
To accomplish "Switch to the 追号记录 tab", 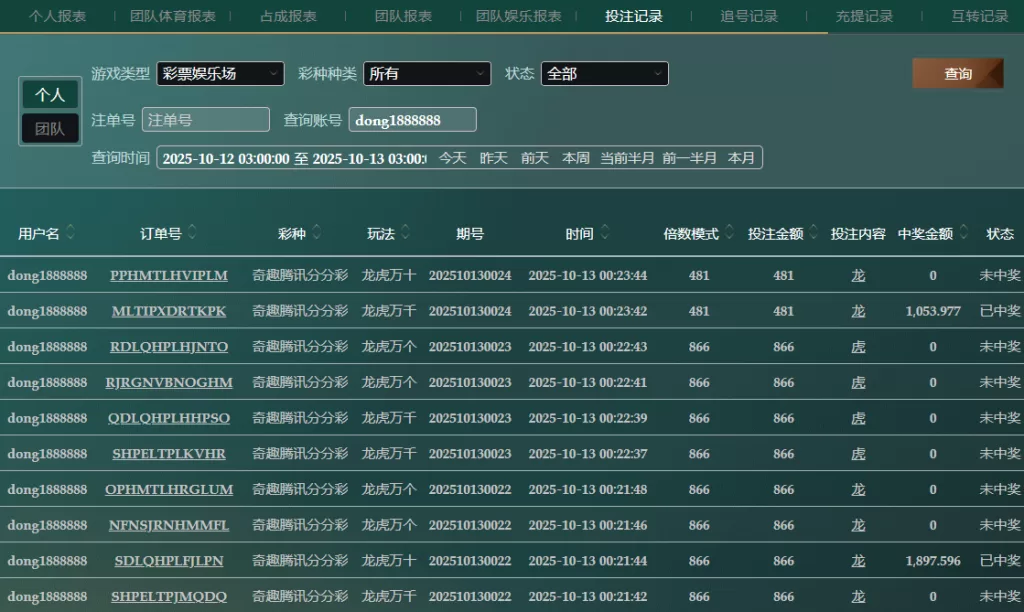I will pos(749,16).
